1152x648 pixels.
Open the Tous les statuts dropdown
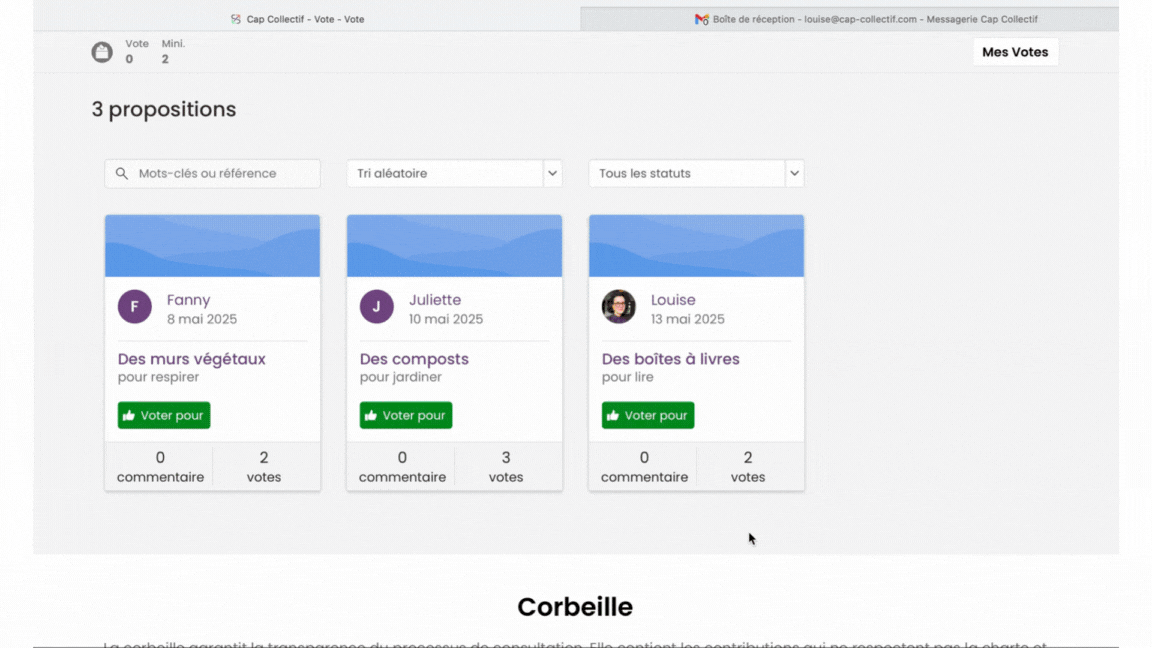click(x=696, y=173)
